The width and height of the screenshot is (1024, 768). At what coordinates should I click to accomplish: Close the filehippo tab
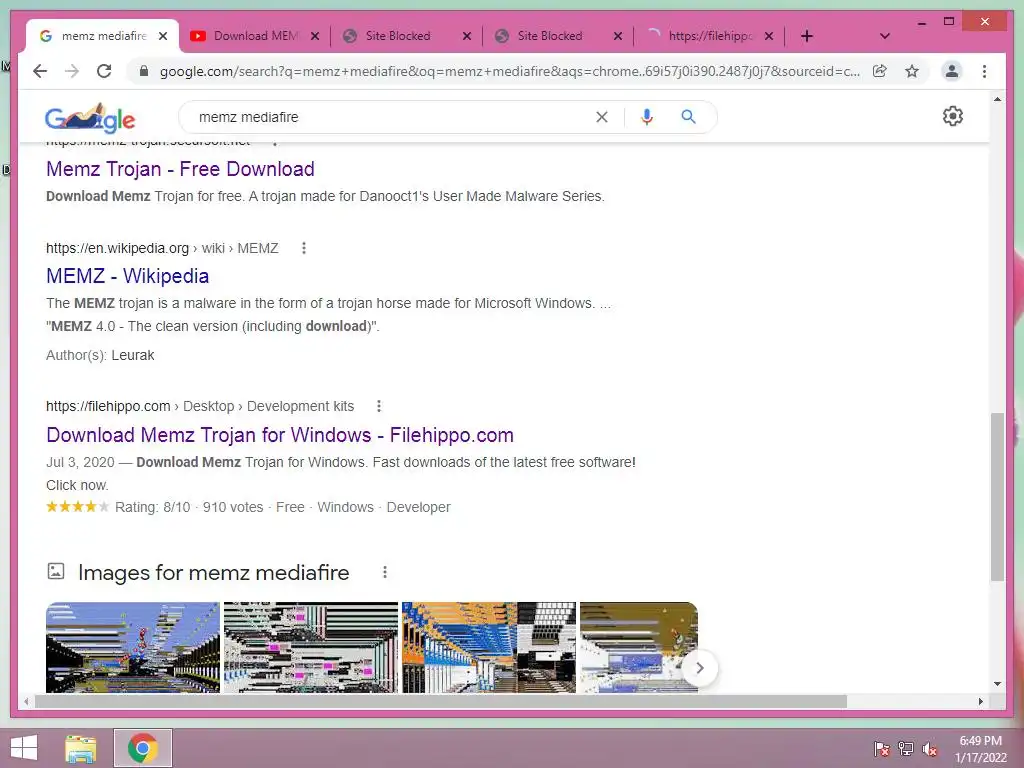769,36
